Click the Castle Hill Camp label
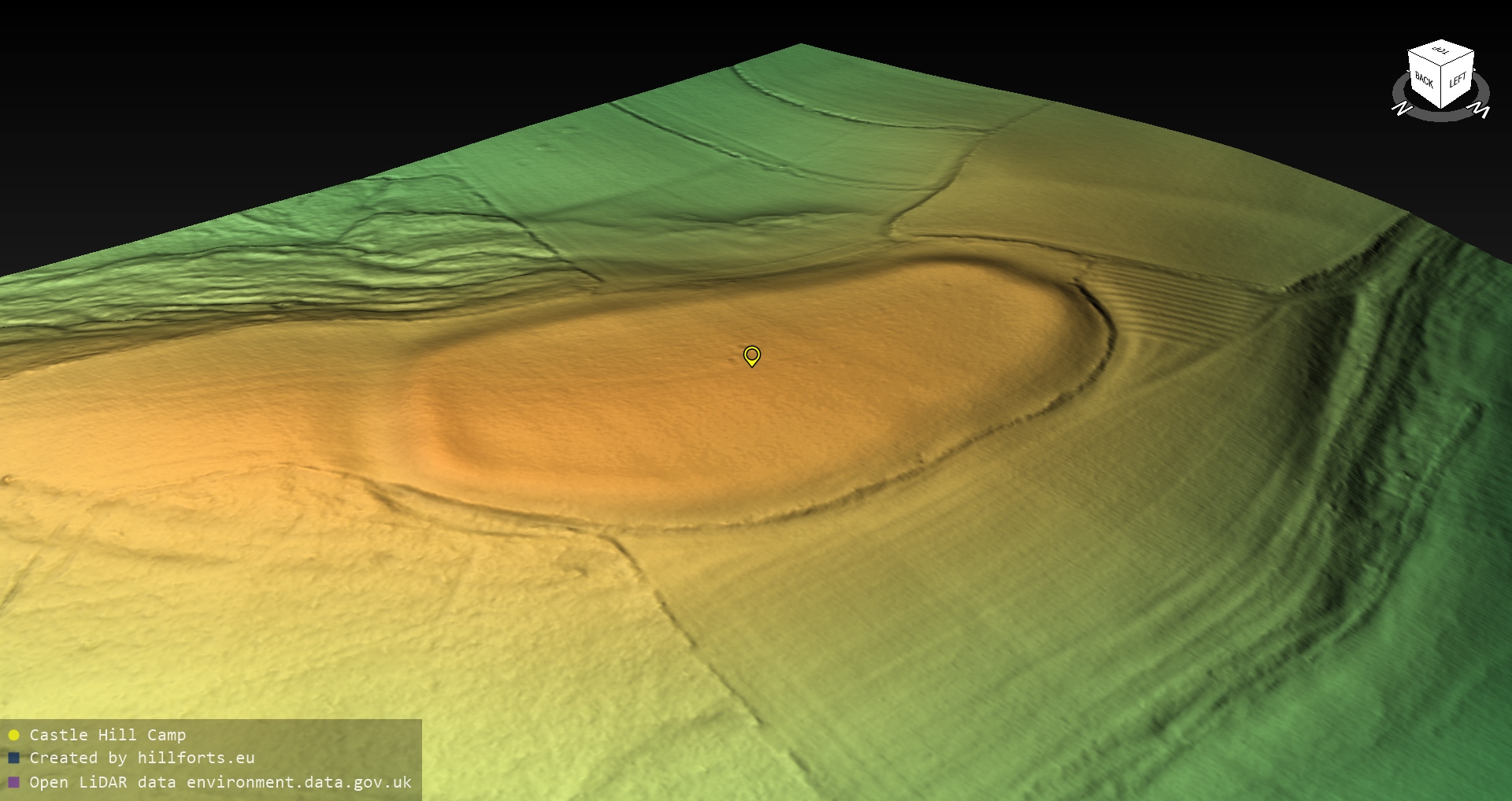Screen dimensions: 1512x801 click(x=108, y=736)
